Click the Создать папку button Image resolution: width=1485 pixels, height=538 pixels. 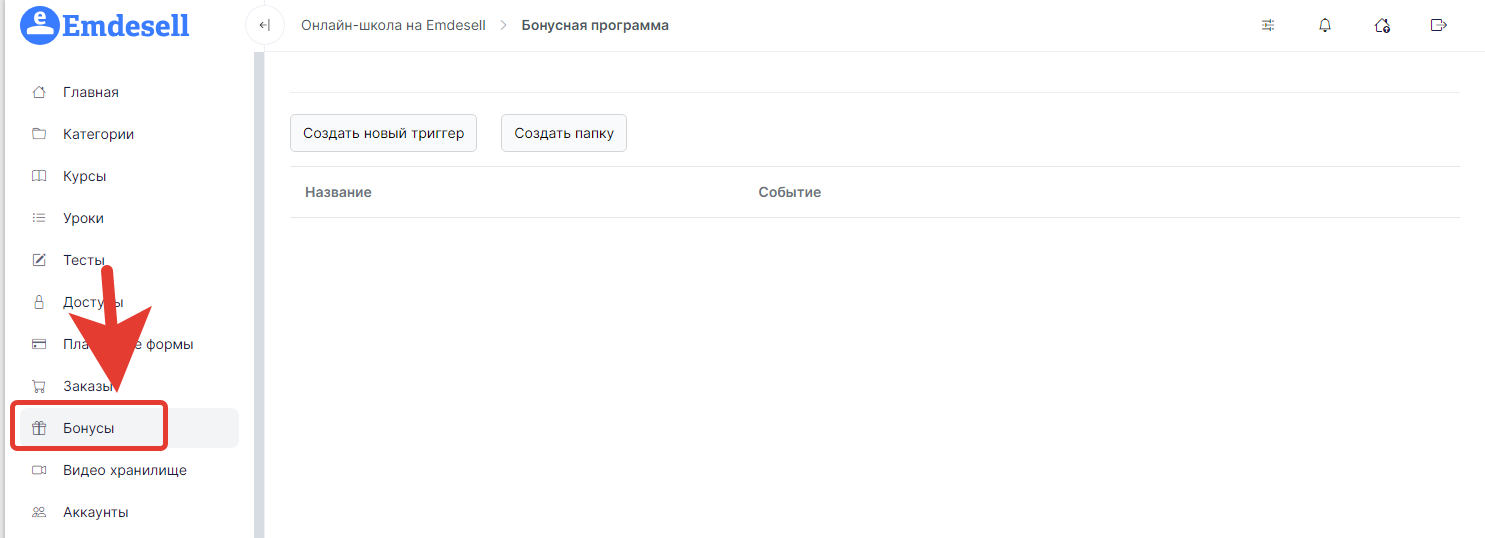pyautogui.click(x=564, y=133)
